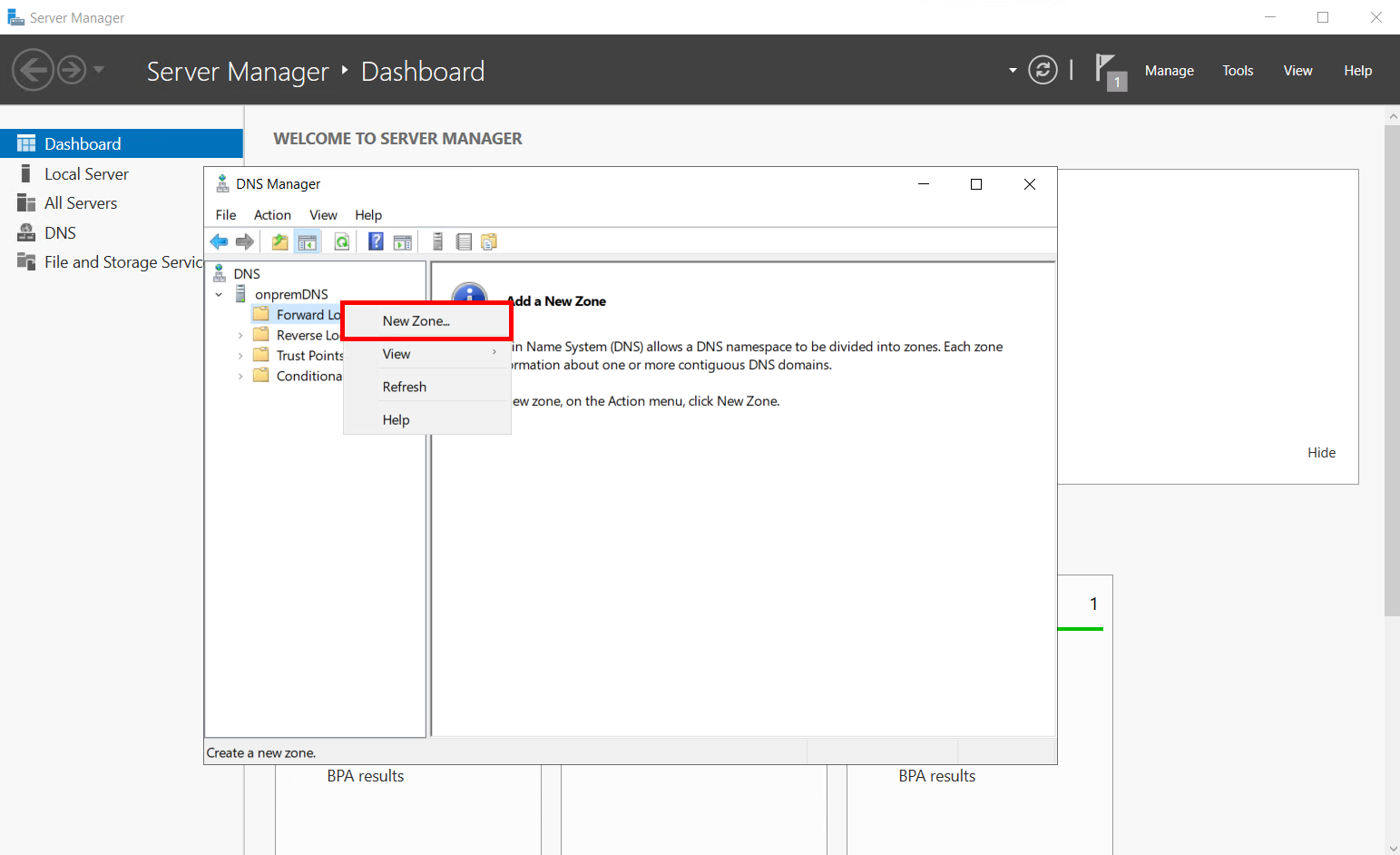Click the File and Storage Services sidebar icon
Screen dimensions: 1400x855
pyautogui.click(x=26, y=261)
